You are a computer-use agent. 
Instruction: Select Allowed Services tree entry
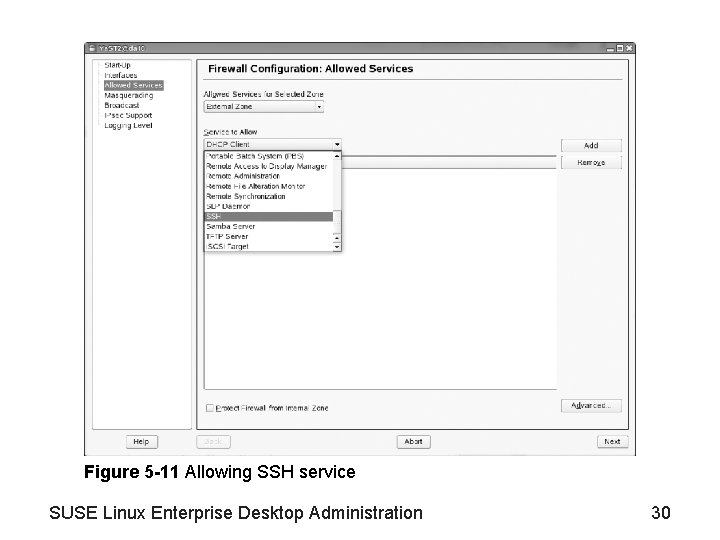(x=134, y=85)
